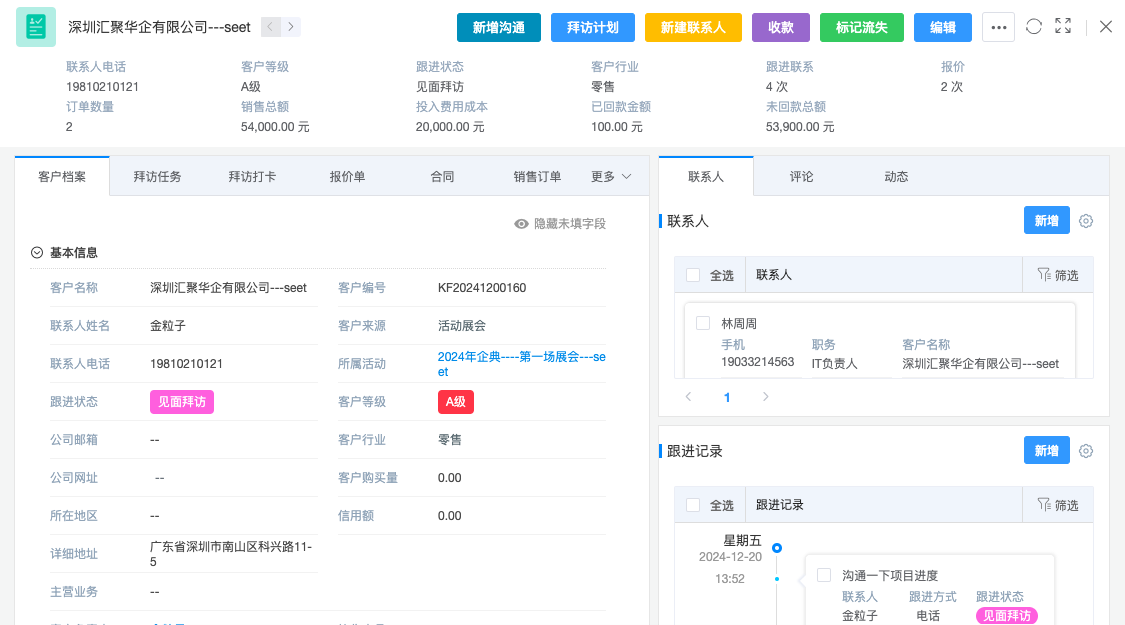The height and width of the screenshot is (625, 1125).
Task: Select the checkbox for contact 林周周
Action: click(x=703, y=323)
